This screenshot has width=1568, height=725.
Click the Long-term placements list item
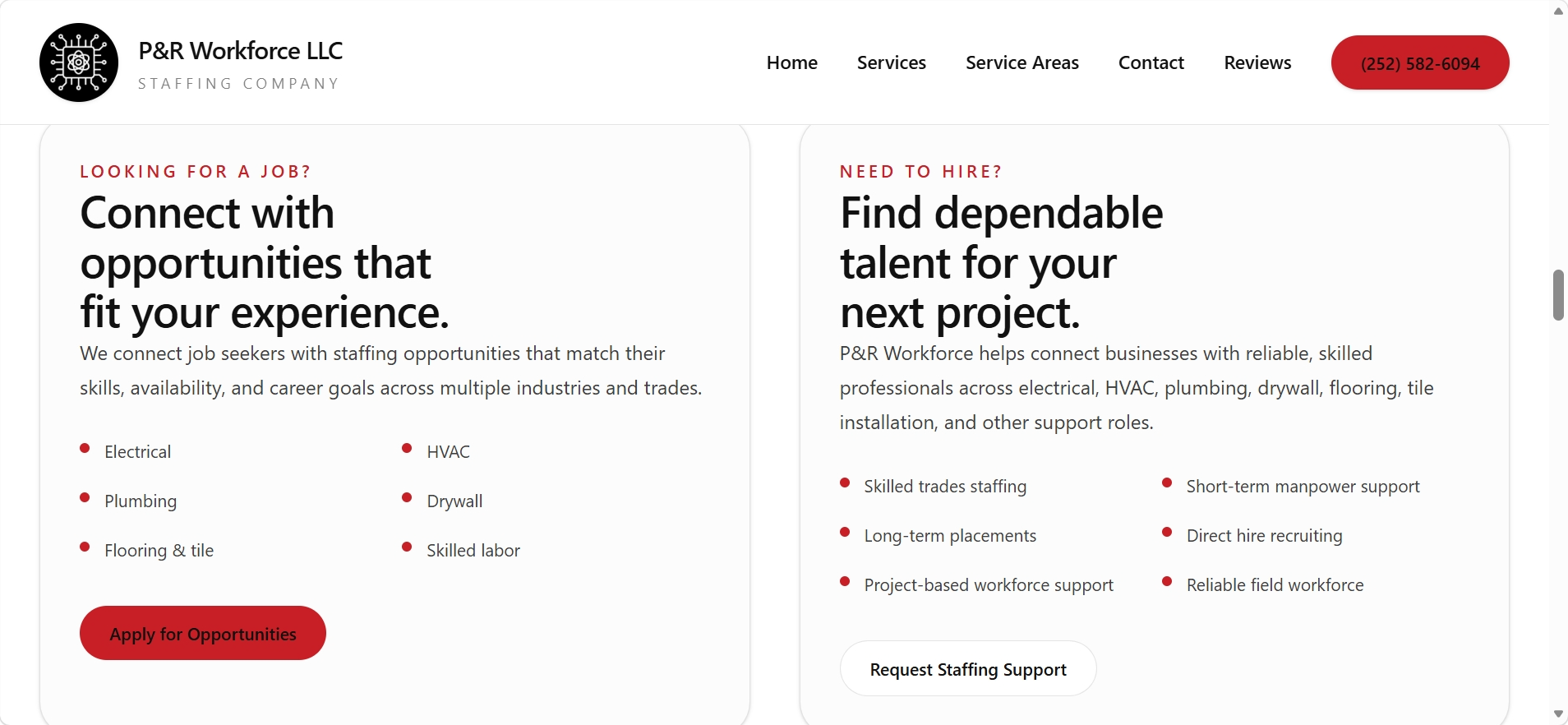click(950, 536)
